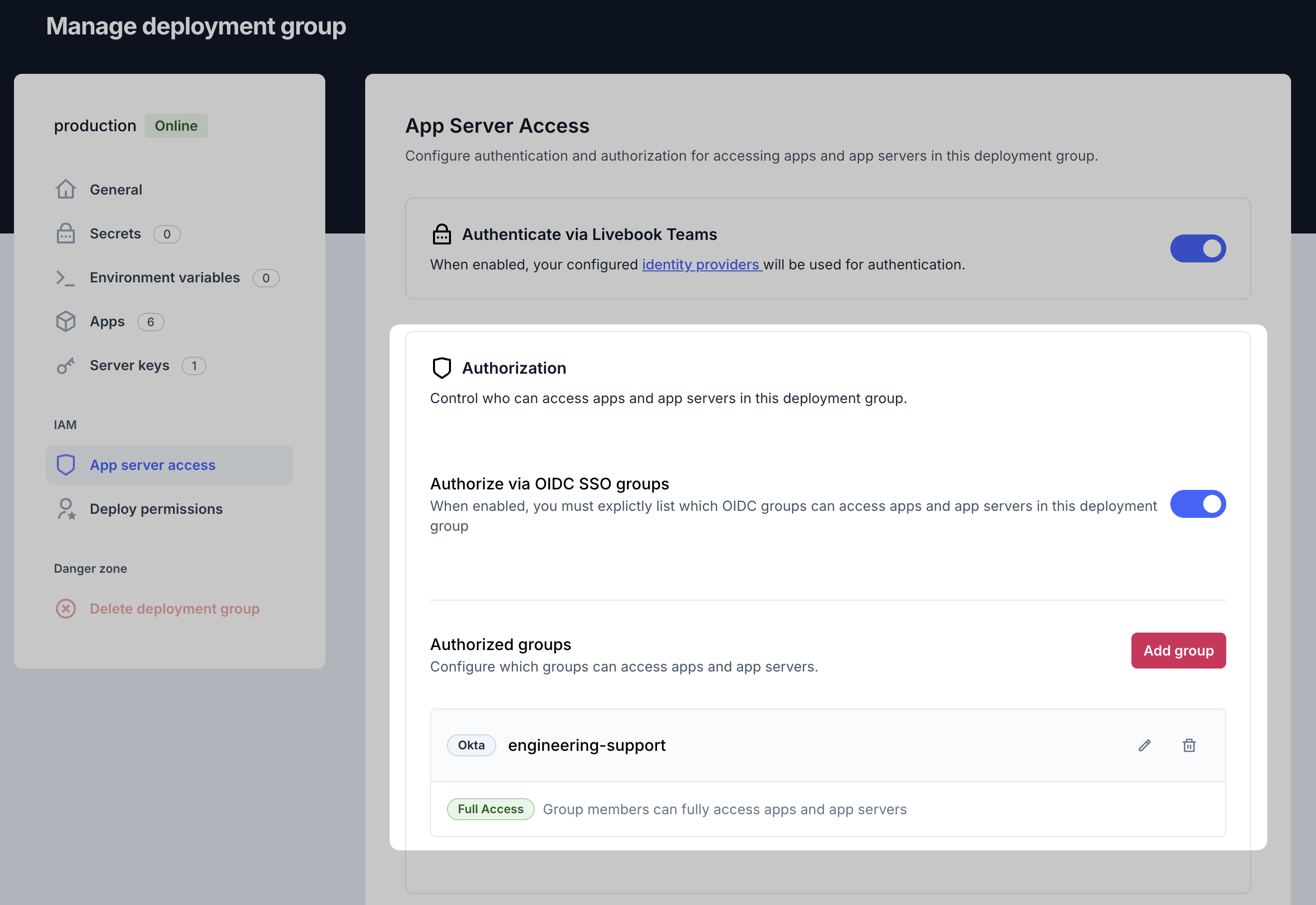Click the terminal prompt icon for Environment variables
The image size is (1316, 905).
pyautogui.click(x=66, y=277)
